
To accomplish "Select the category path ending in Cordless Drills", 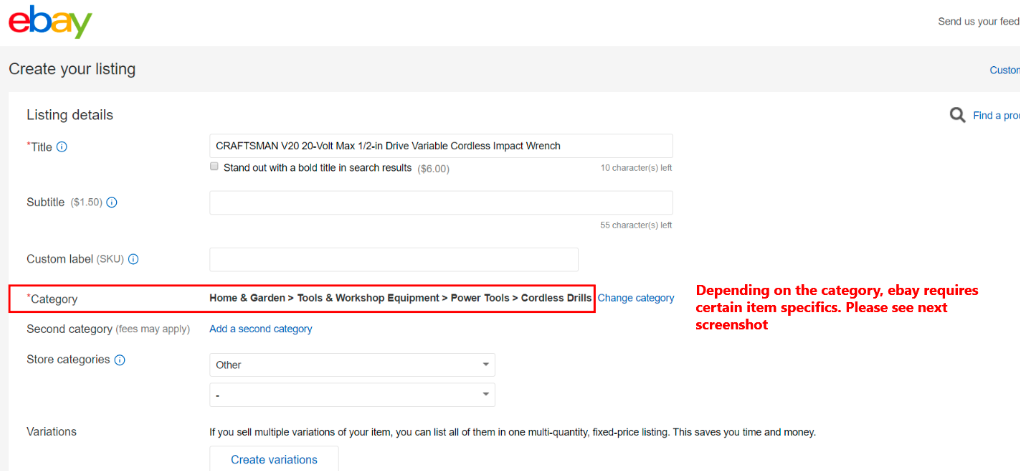I will pos(401,298).
